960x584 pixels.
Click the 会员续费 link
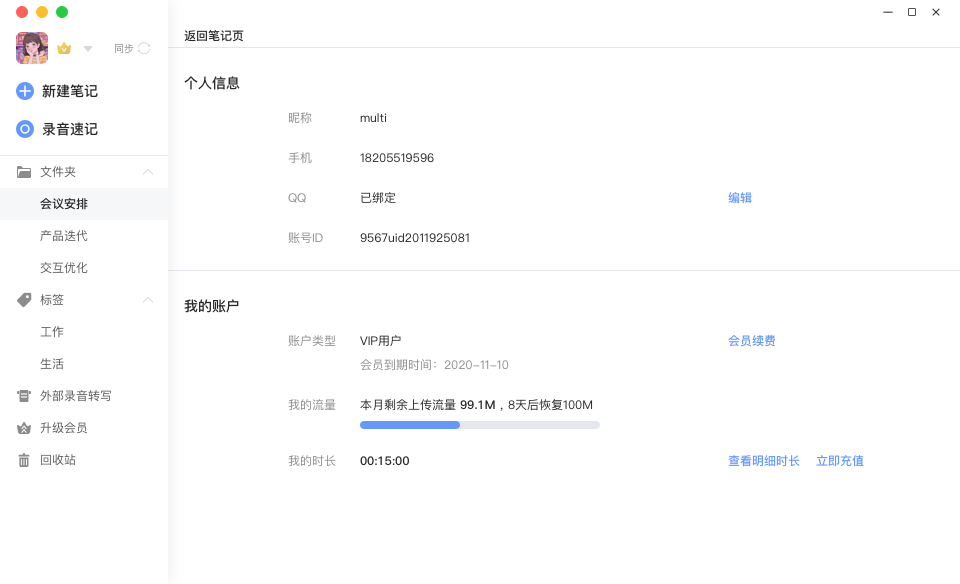[751, 341]
